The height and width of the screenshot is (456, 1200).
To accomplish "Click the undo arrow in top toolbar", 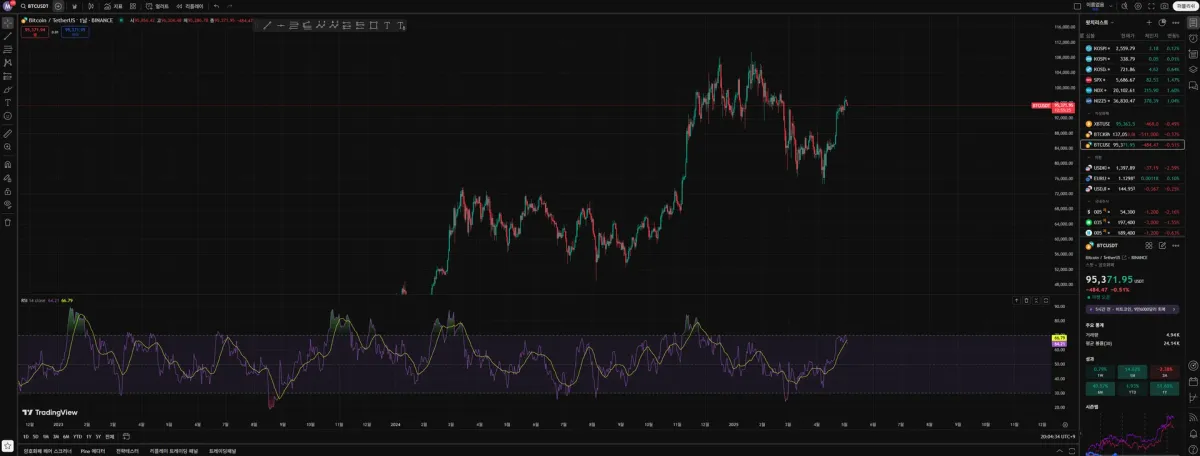I will tap(217, 6).
